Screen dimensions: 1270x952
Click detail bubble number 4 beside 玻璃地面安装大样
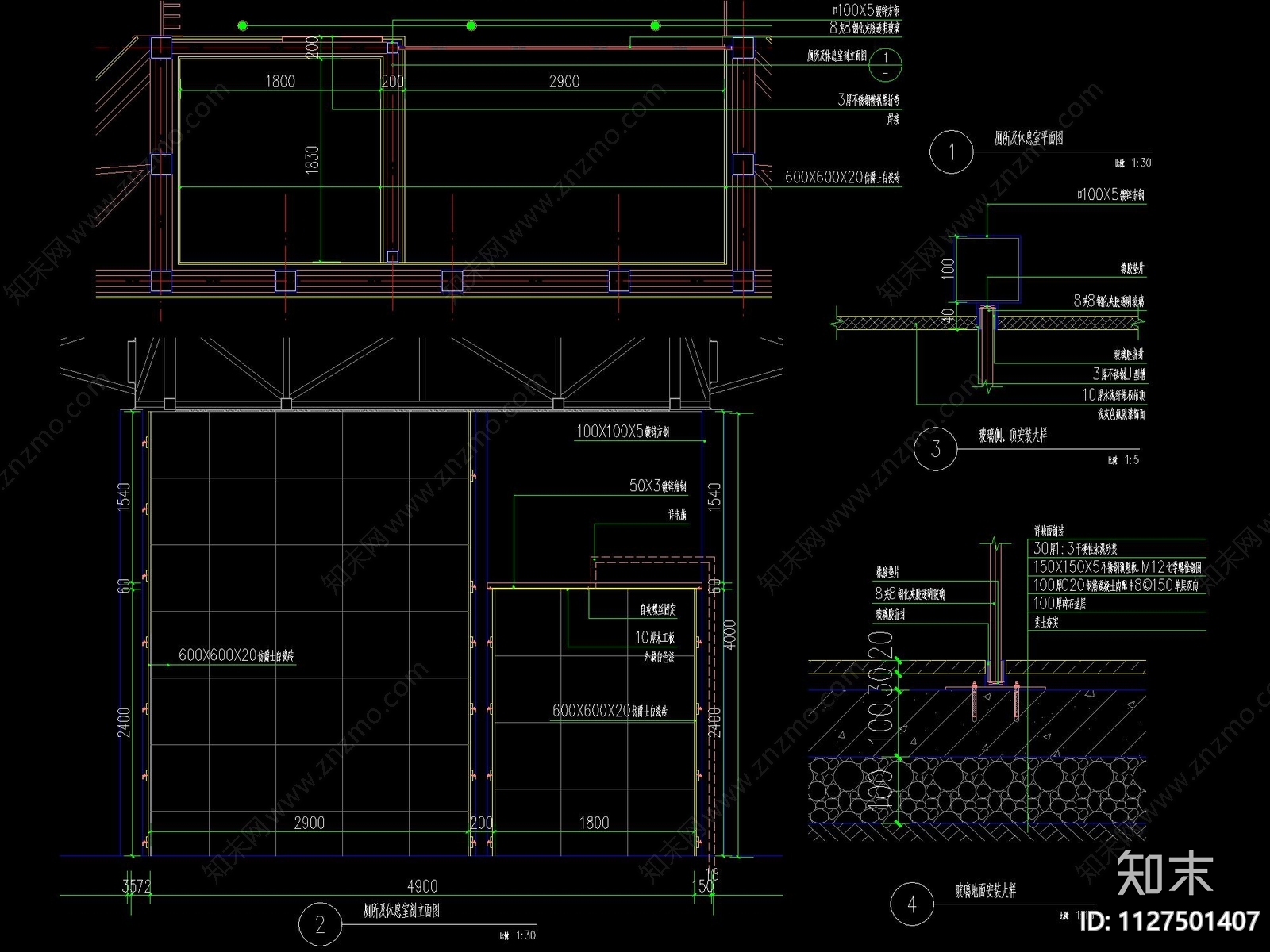click(911, 905)
